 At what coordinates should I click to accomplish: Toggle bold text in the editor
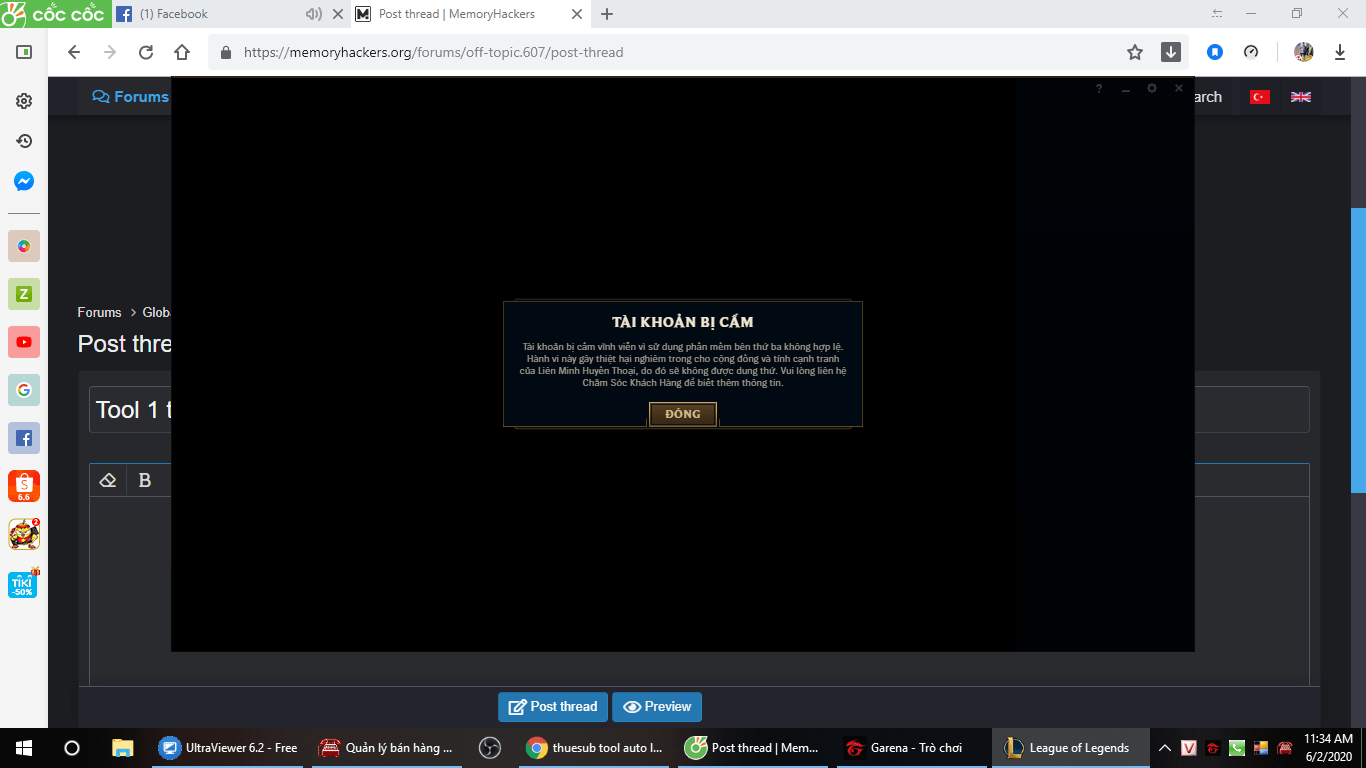click(145, 480)
